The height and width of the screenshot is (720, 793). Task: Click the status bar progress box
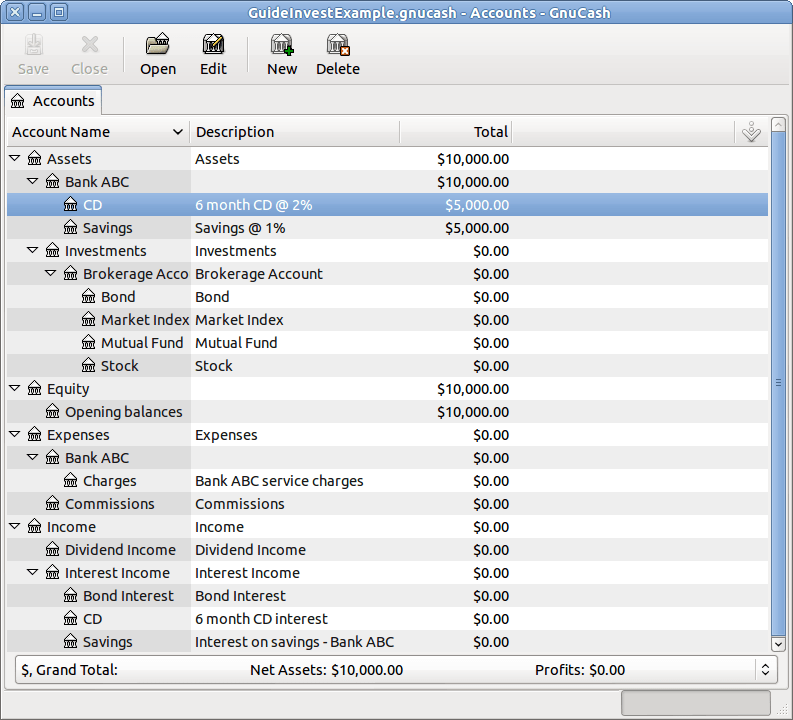pos(695,703)
